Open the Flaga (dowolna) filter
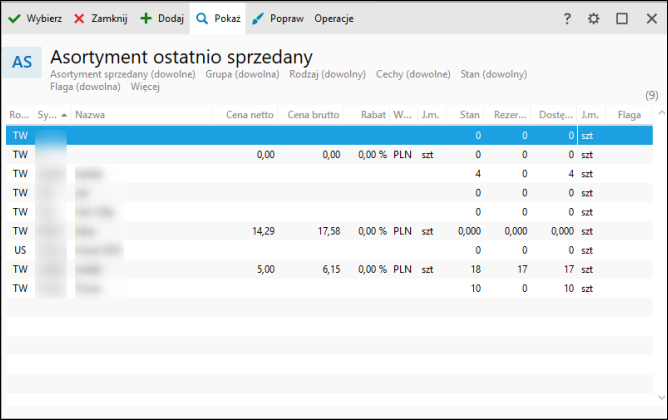This screenshot has width=668, height=420. pos(85,87)
